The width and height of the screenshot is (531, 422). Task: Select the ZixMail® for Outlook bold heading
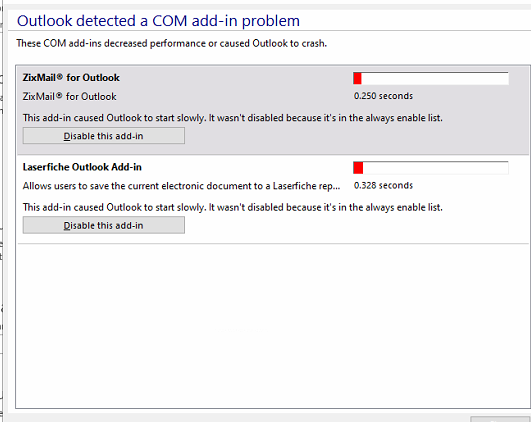click(x=71, y=78)
